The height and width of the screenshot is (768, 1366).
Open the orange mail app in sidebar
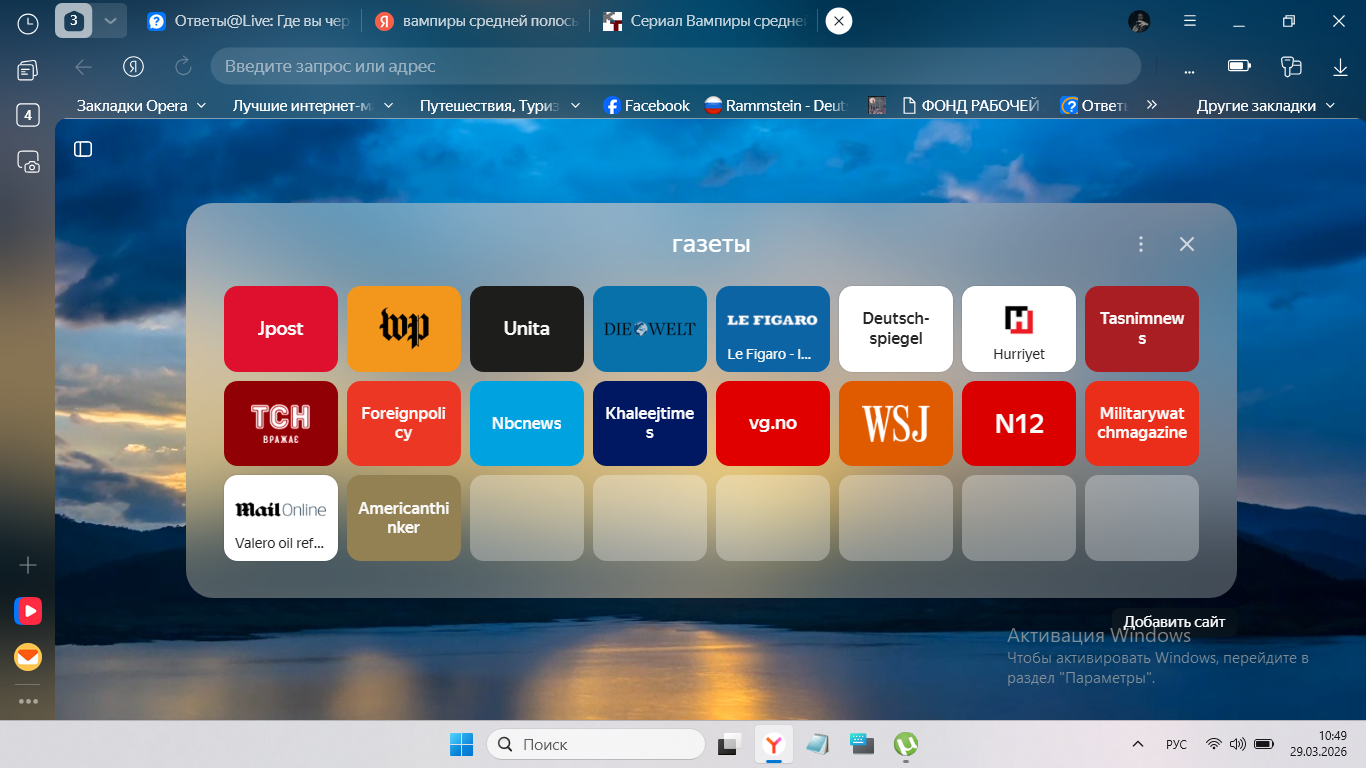[28, 657]
